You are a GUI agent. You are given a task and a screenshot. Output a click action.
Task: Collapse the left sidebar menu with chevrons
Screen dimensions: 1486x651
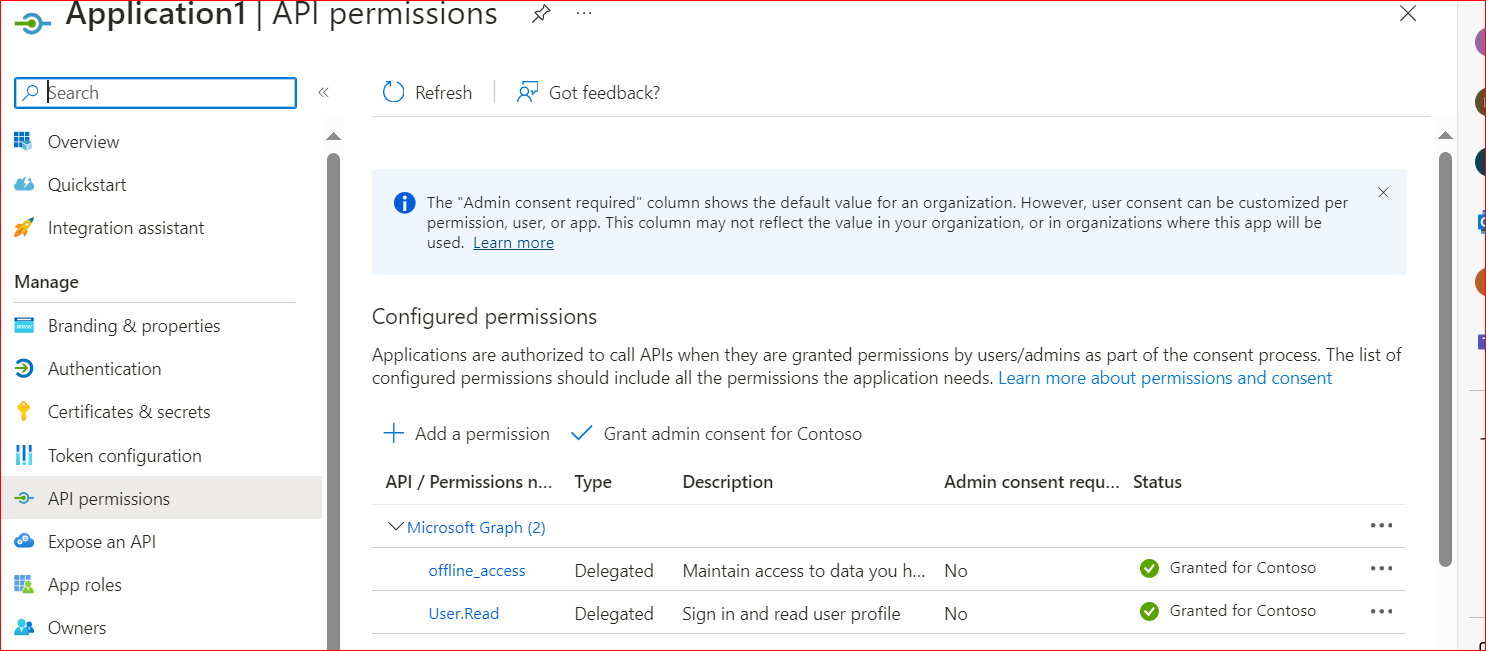pos(323,93)
